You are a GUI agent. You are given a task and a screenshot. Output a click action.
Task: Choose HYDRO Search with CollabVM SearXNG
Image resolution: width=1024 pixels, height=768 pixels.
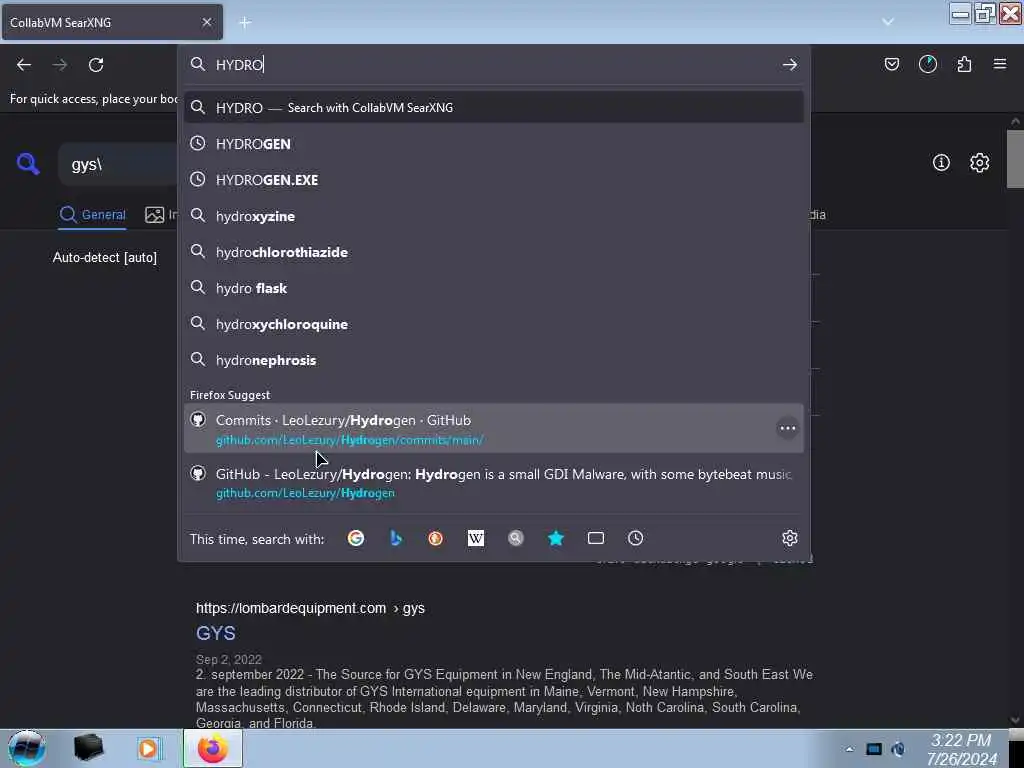494,108
